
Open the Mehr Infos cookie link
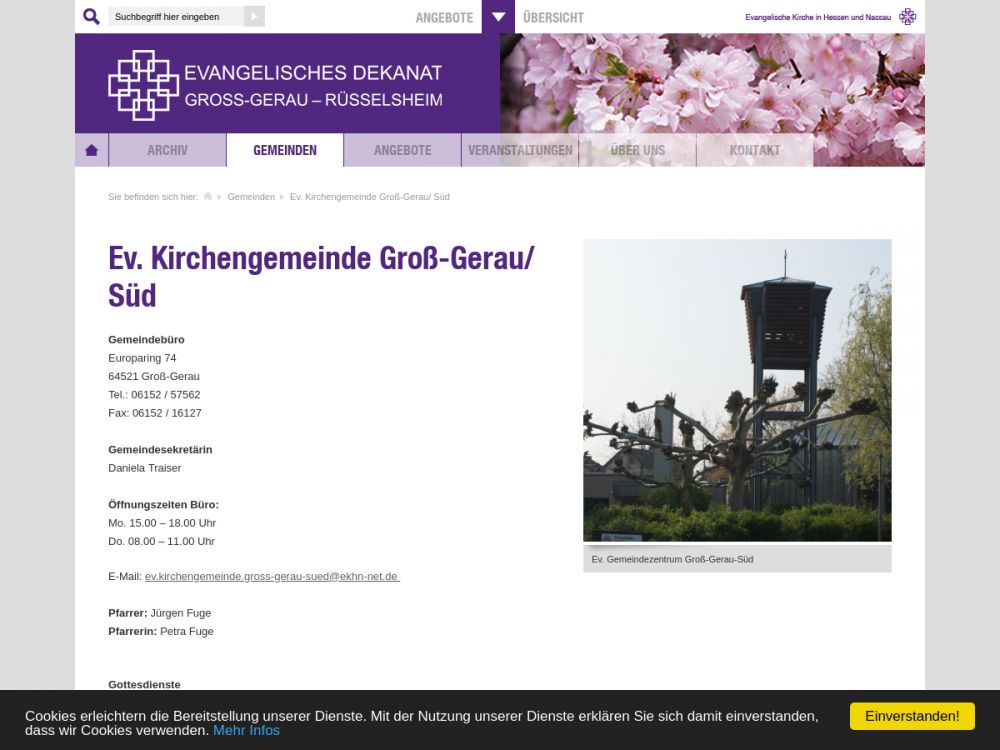coord(246,730)
